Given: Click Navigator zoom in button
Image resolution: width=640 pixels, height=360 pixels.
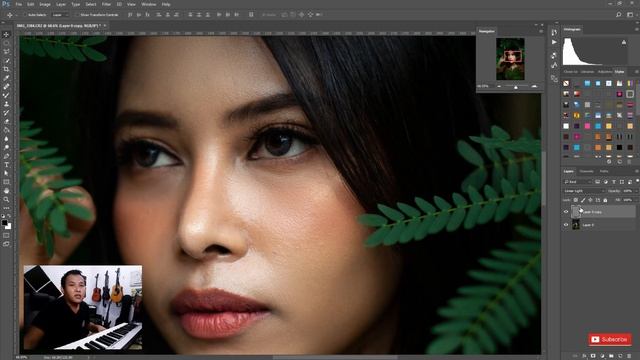Looking at the screenshot, I should point(534,86).
